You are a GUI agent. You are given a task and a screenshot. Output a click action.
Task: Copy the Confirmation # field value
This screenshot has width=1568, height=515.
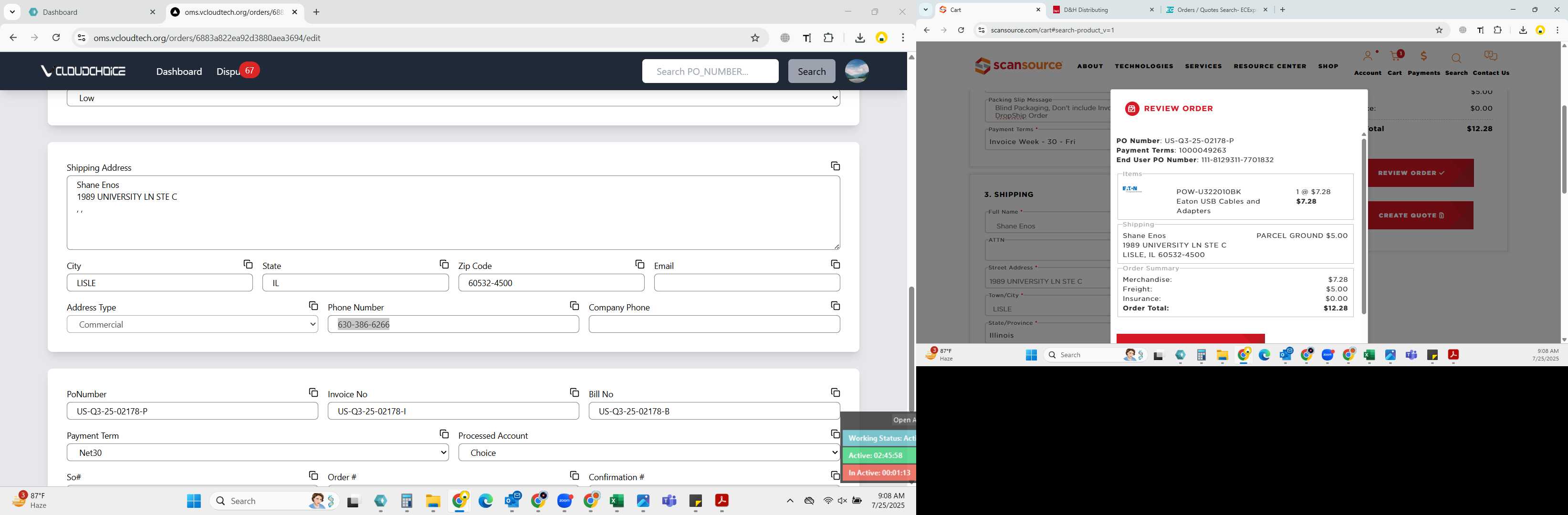(835, 475)
